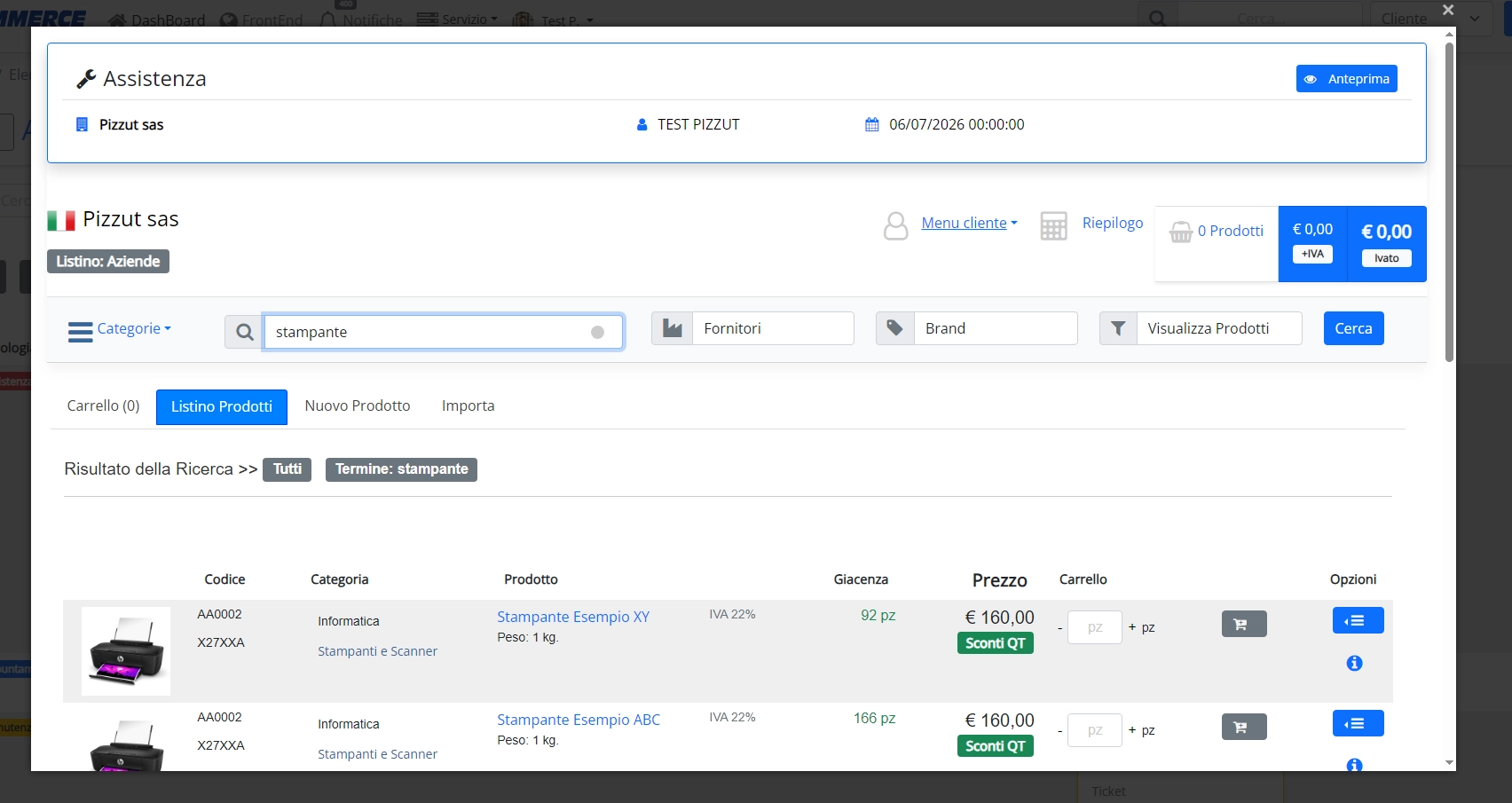Click the Riepilogo calculator icon
Screen dimensions: 1512x803
[x=1053, y=225]
